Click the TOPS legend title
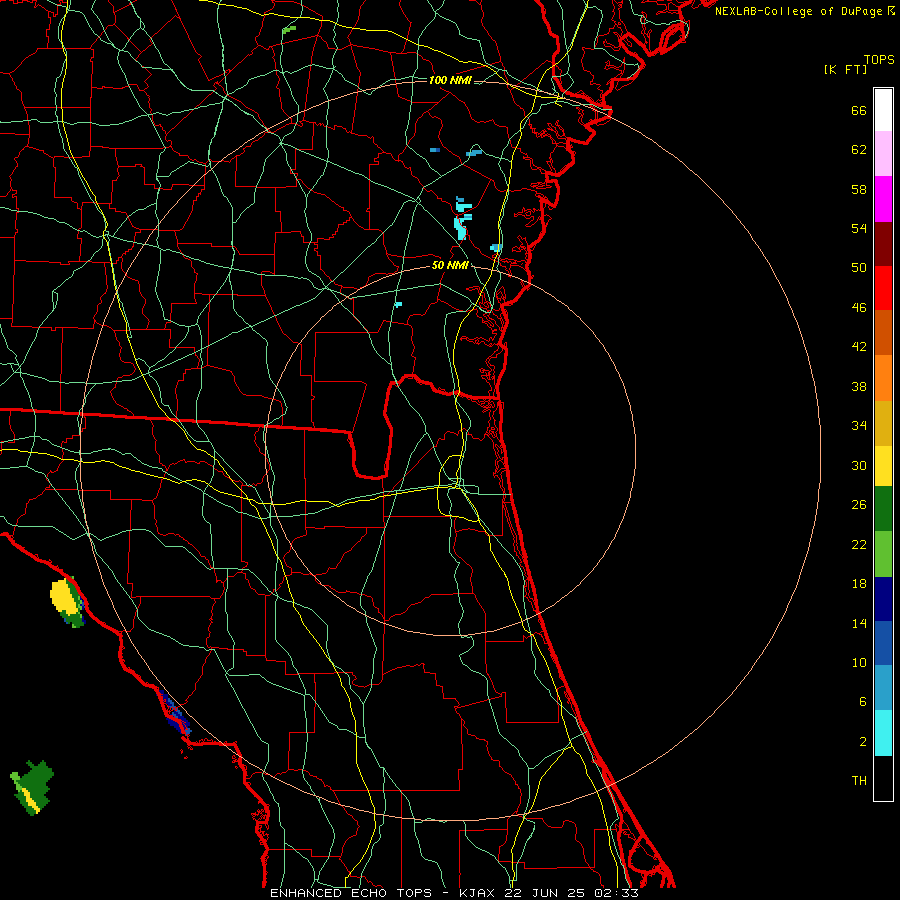900x900 pixels. pyautogui.click(x=879, y=60)
